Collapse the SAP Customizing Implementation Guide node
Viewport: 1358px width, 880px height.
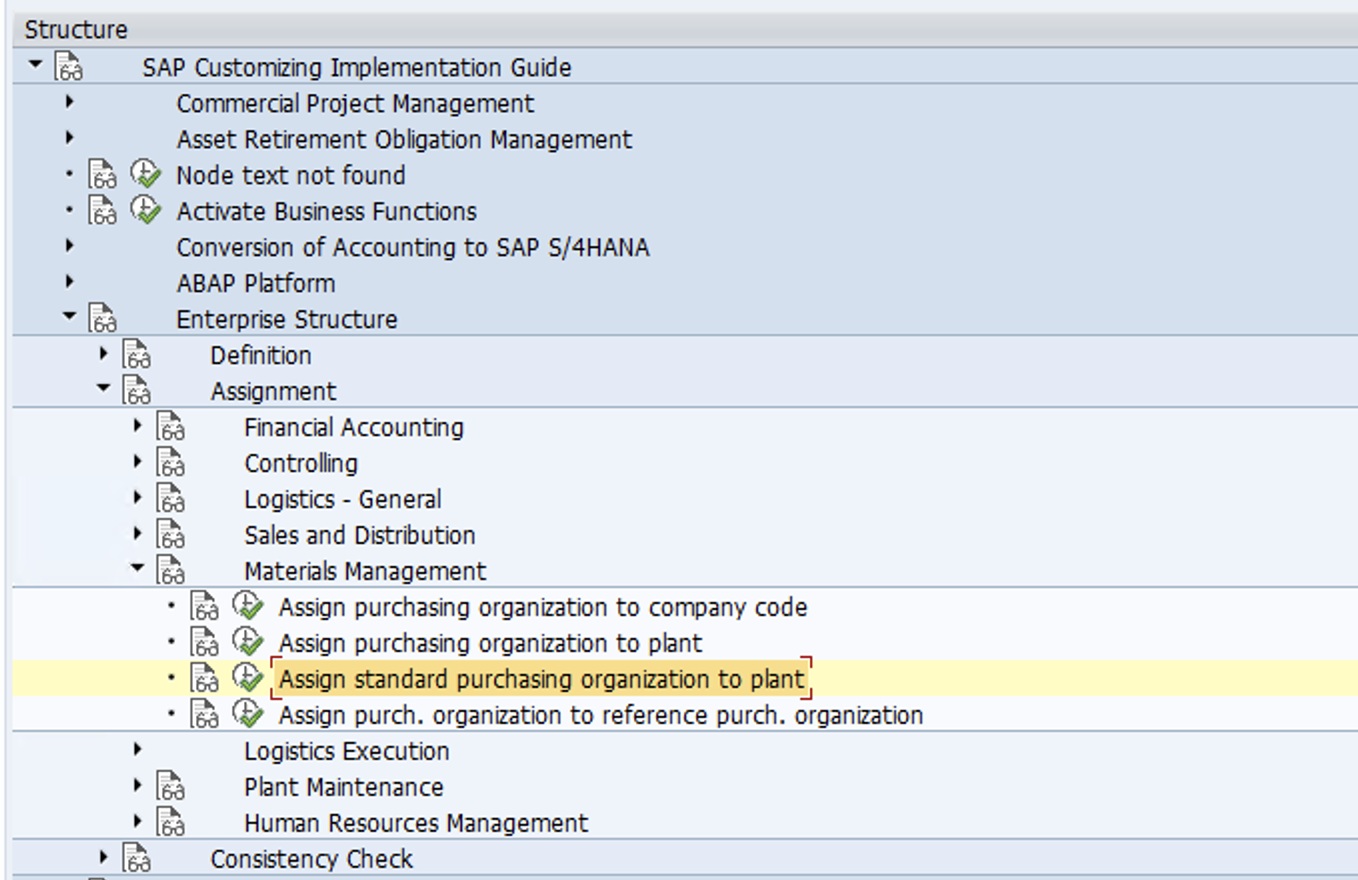point(36,65)
